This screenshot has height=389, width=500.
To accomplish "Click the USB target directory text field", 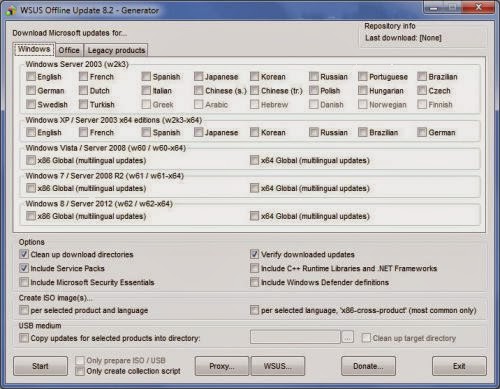I will pyautogui.click(x=295, y=337).
